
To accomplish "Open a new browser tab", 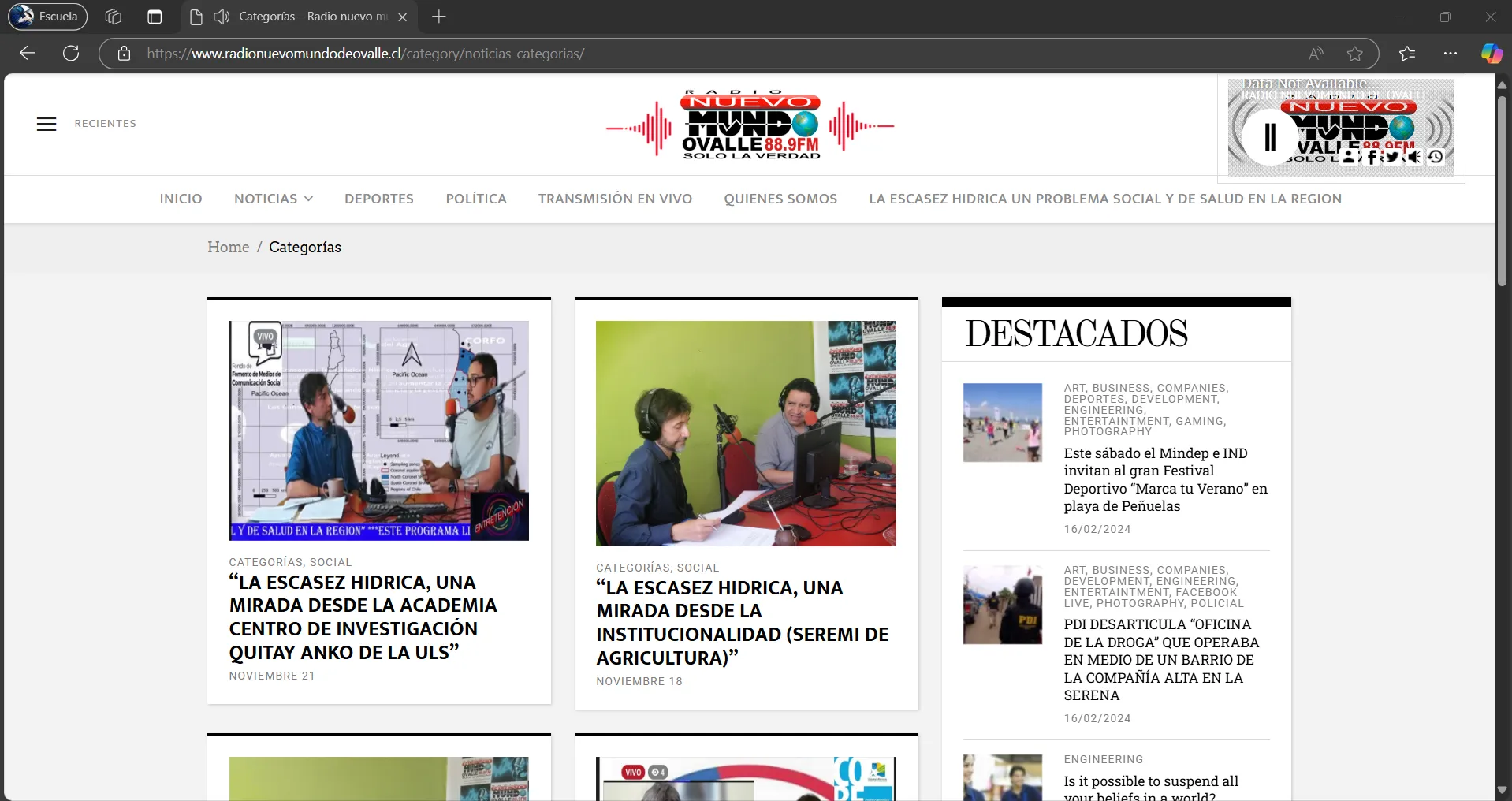I will 439,17.
